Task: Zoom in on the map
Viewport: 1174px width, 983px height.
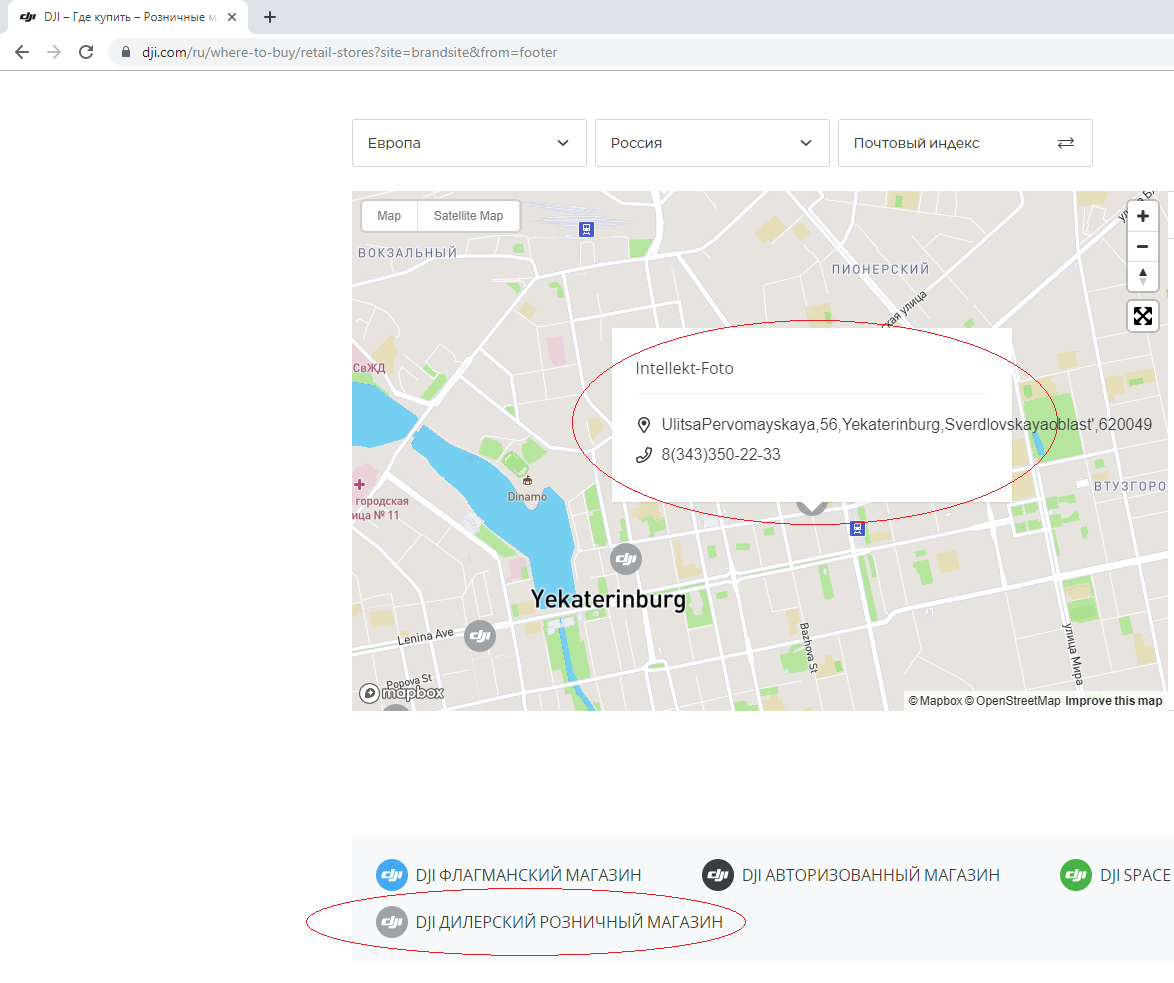Action: [x=1143, y=216]
